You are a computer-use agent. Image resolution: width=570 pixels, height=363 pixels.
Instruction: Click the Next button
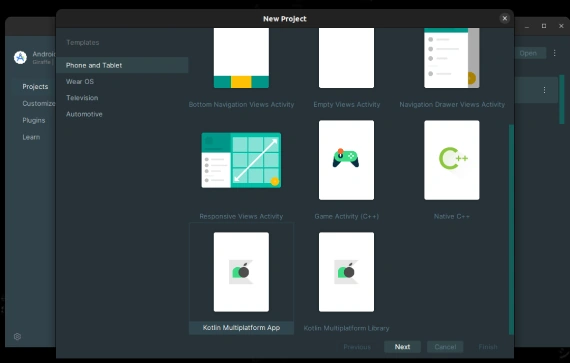tap(402, 347)
